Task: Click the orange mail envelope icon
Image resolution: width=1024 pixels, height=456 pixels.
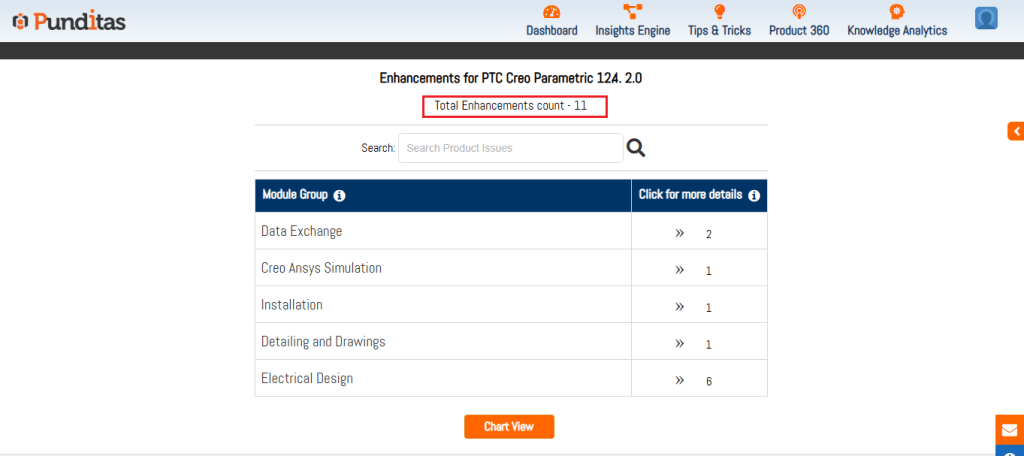Action: coord(1009,430)
